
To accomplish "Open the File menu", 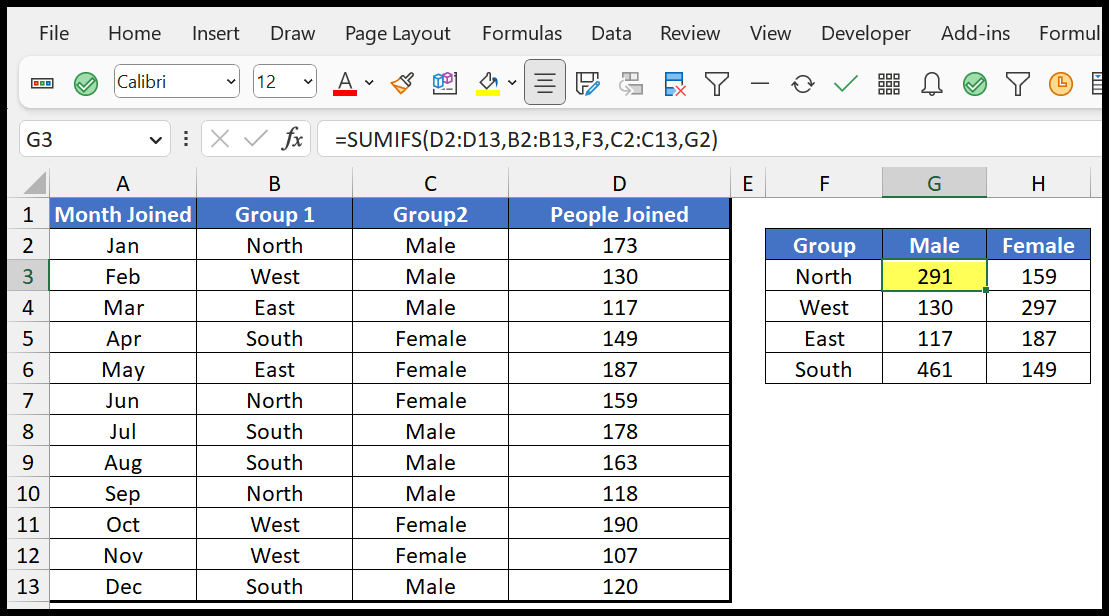I will click(x=54, y=33).
